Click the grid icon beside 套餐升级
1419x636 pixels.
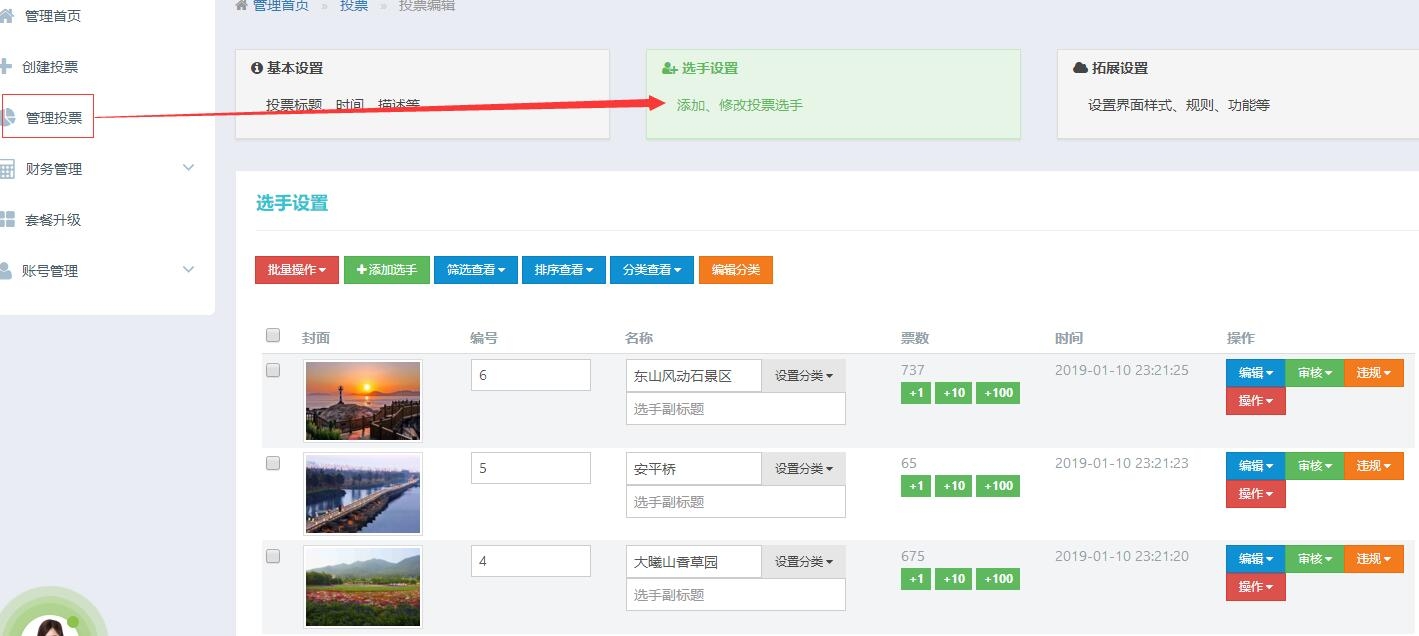pos(7,219)
